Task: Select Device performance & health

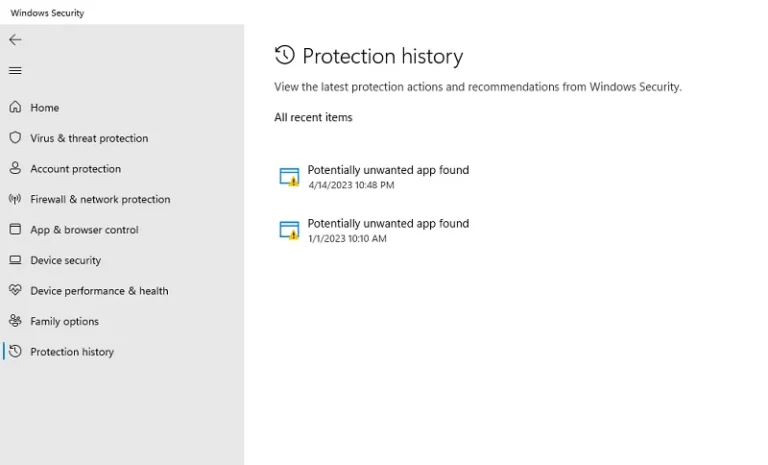Action: [99, 291]
